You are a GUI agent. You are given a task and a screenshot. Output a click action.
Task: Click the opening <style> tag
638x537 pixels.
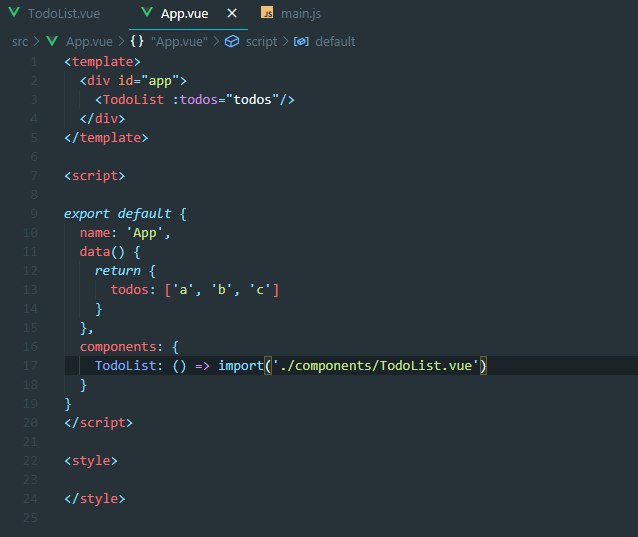tap(91, 461)
